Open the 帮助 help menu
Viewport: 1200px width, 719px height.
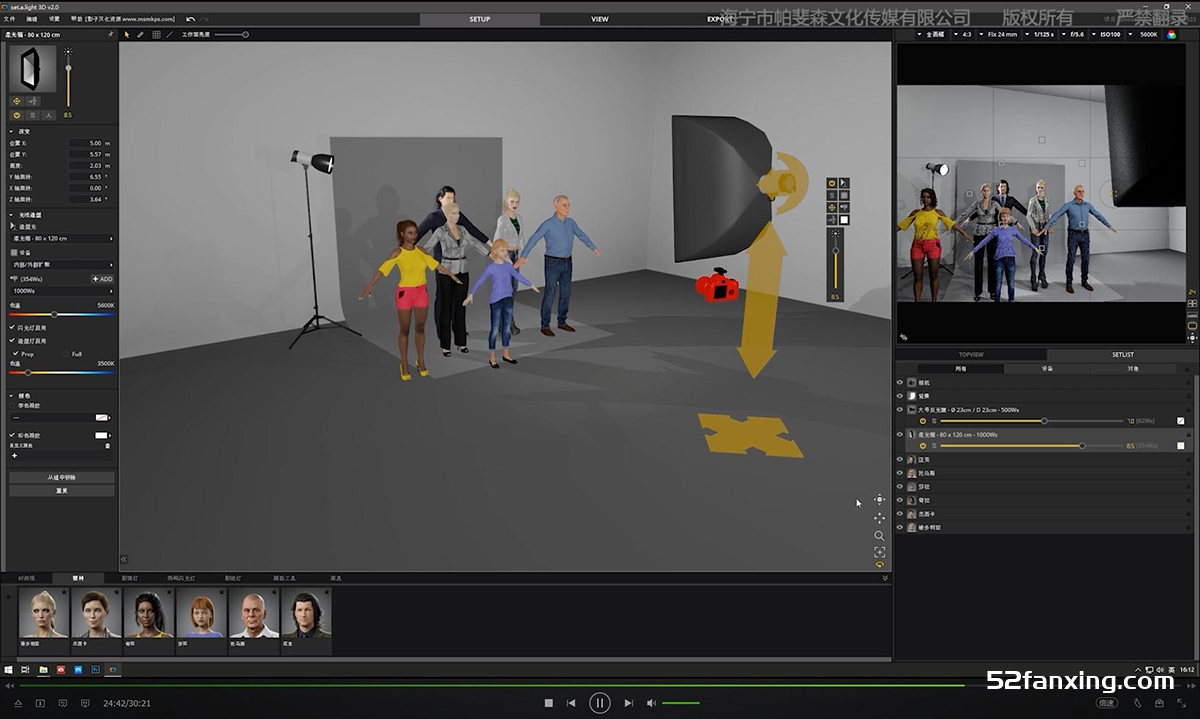[x=76, y=19]
